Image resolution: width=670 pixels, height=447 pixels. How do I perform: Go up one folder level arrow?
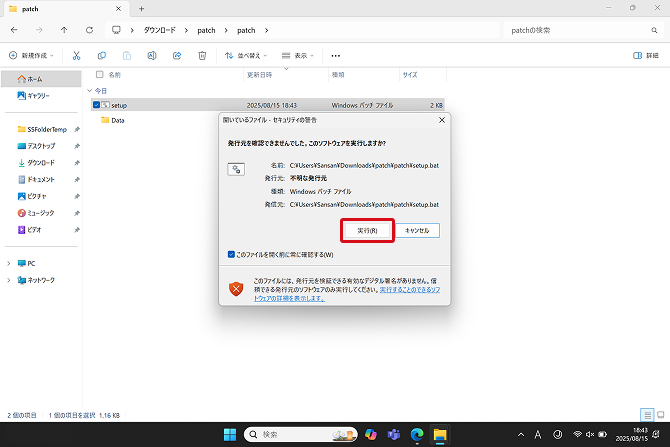(x=64, y=30)
